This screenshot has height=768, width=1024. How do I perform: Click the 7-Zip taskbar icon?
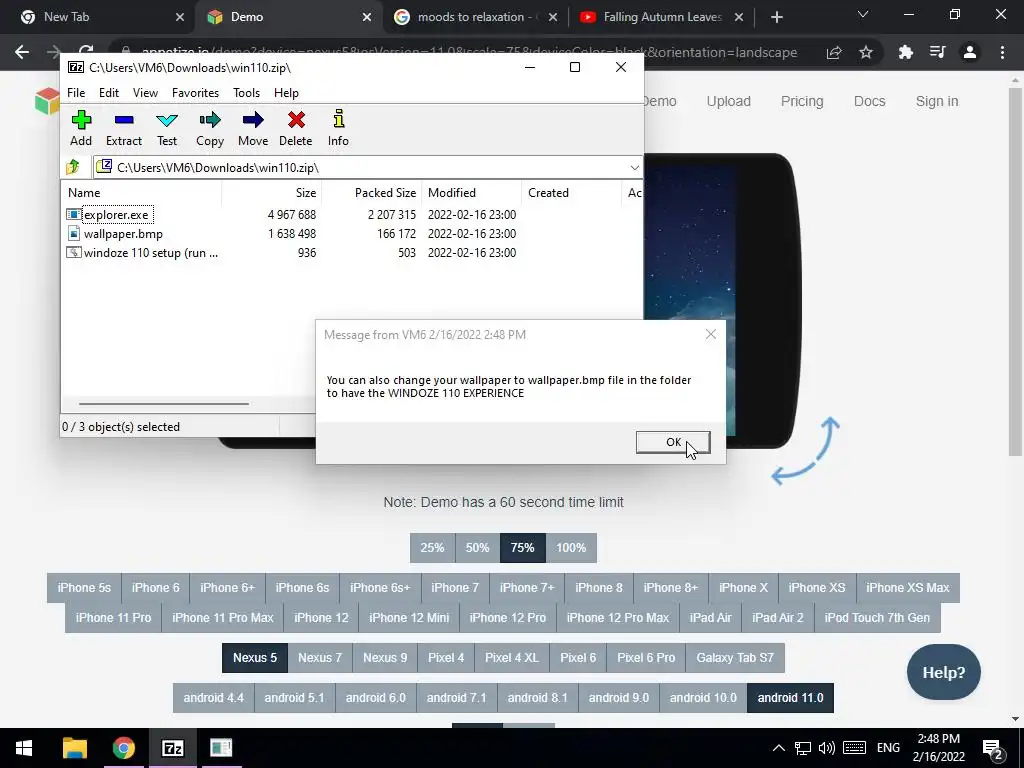tap(172, 748)
